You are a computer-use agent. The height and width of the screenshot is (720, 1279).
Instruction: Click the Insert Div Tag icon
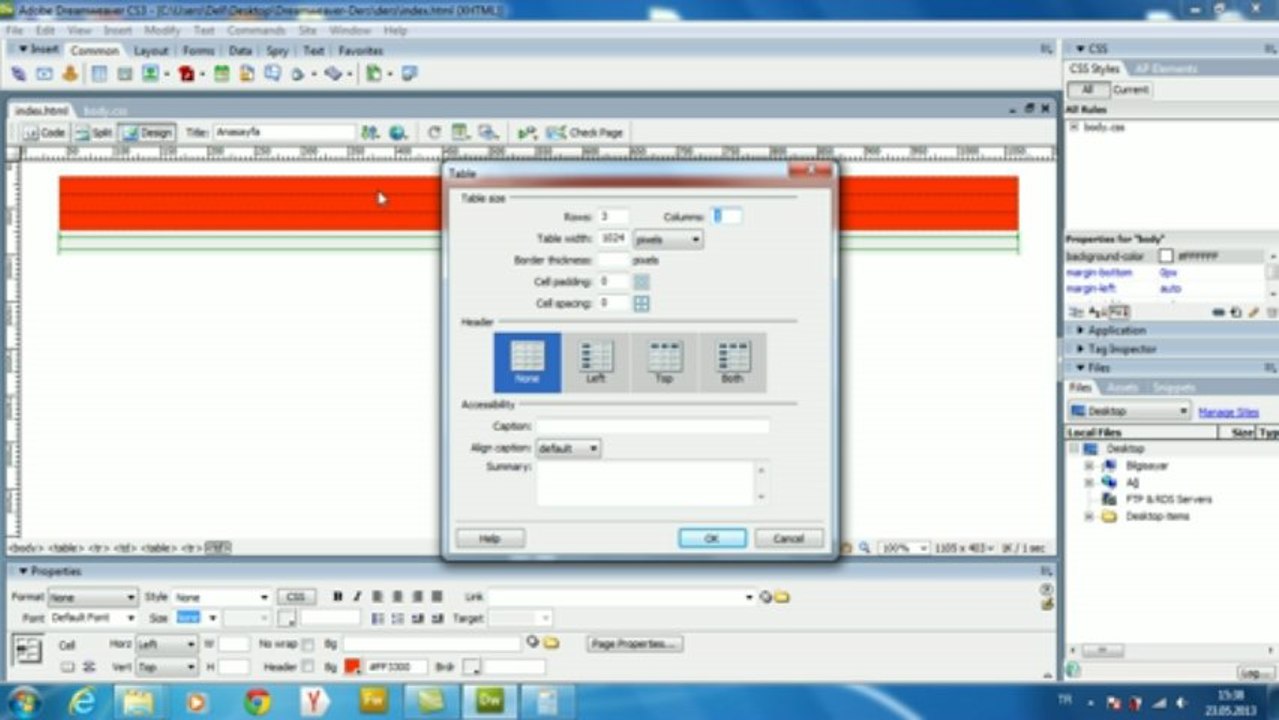click(x=125, y=74)
